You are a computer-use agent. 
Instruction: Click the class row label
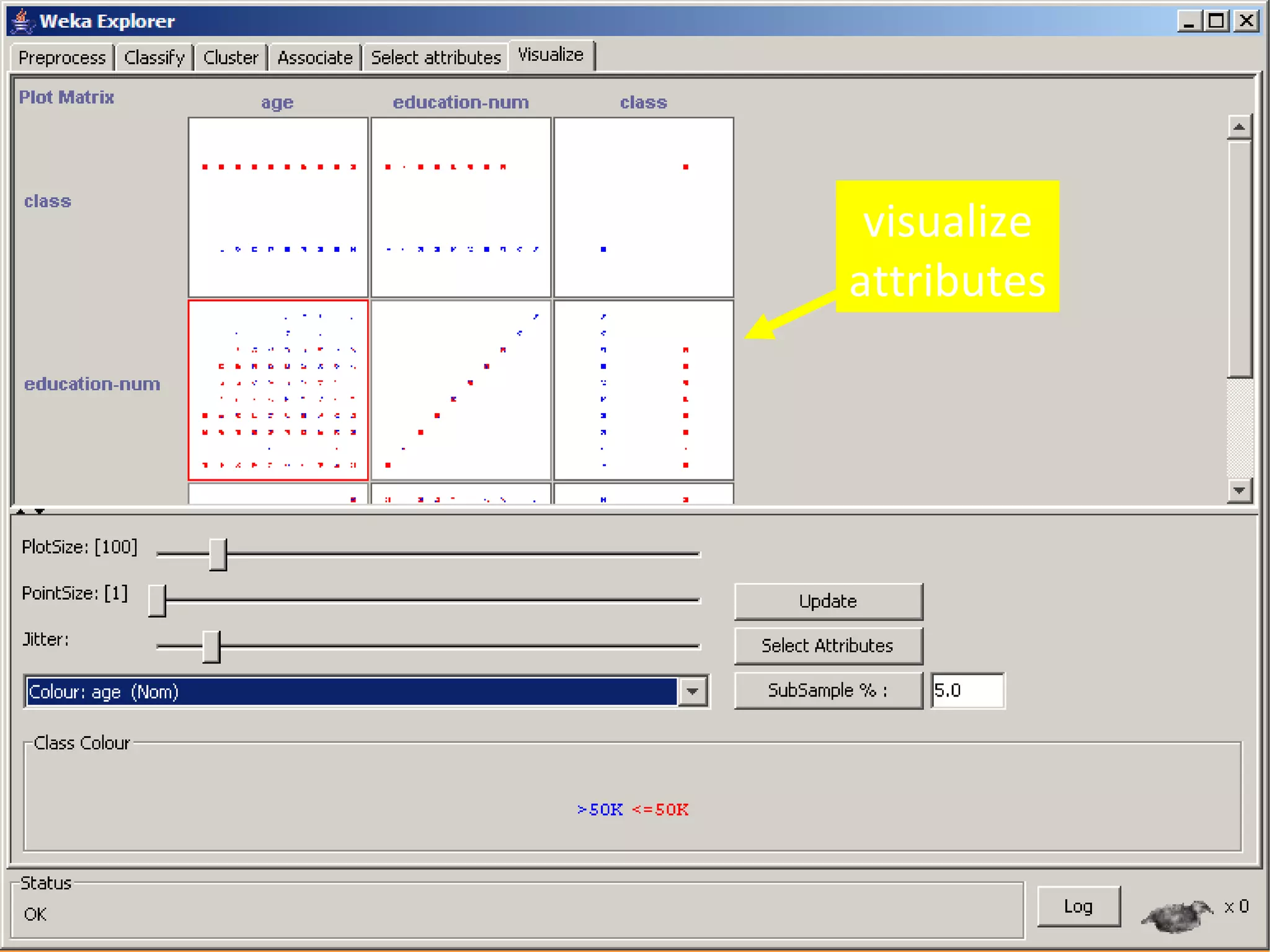(x=48, y=202)
